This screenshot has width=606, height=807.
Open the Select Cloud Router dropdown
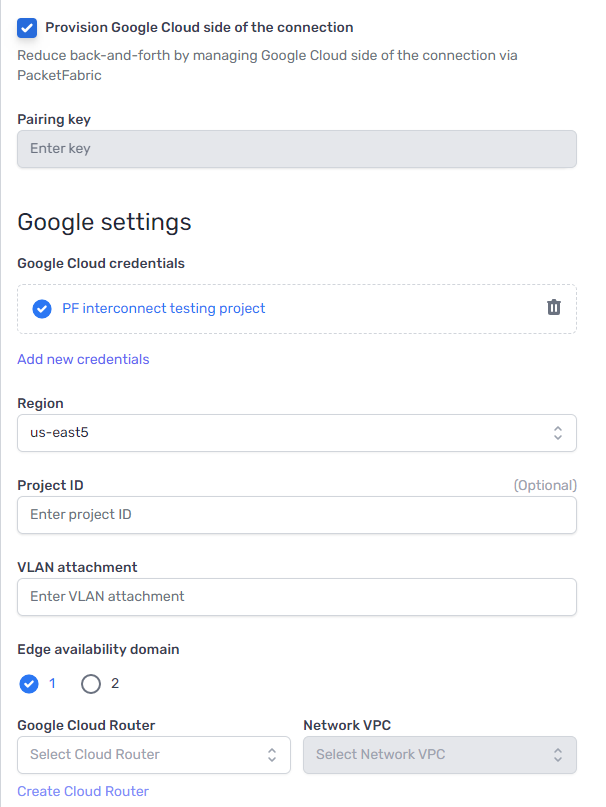(x=150, y=756)
